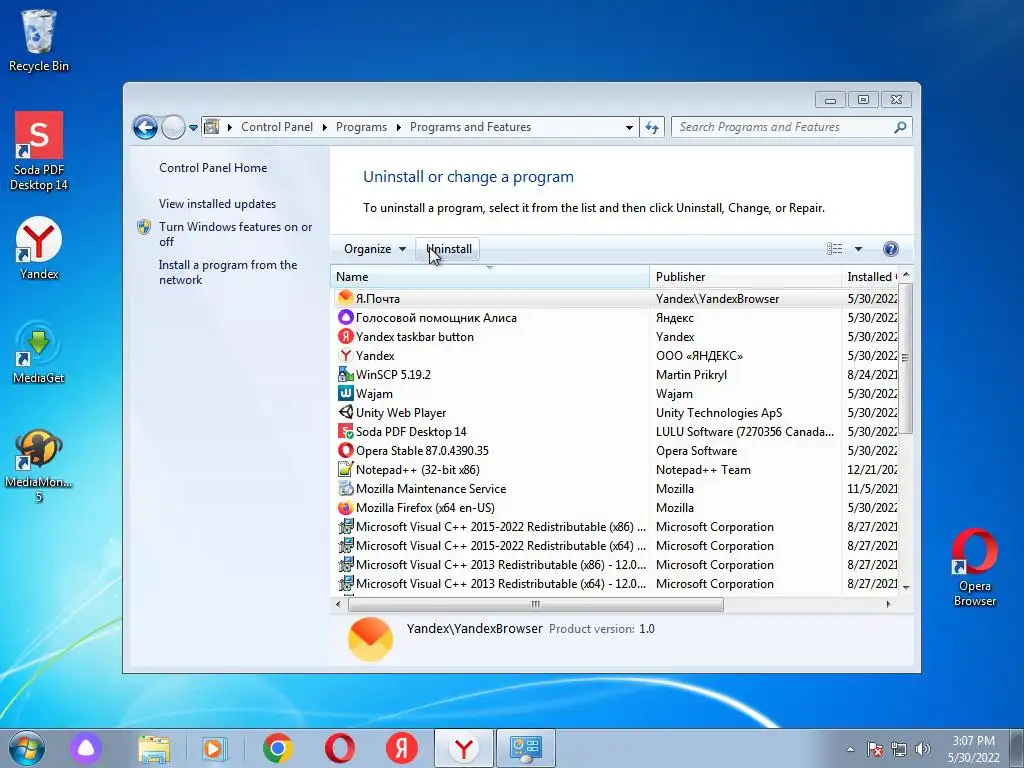Select the MediaMonkey 5 desktop shortcut
The height and width of the screenshot is (768, 1024).
click(x=39, y=465)
